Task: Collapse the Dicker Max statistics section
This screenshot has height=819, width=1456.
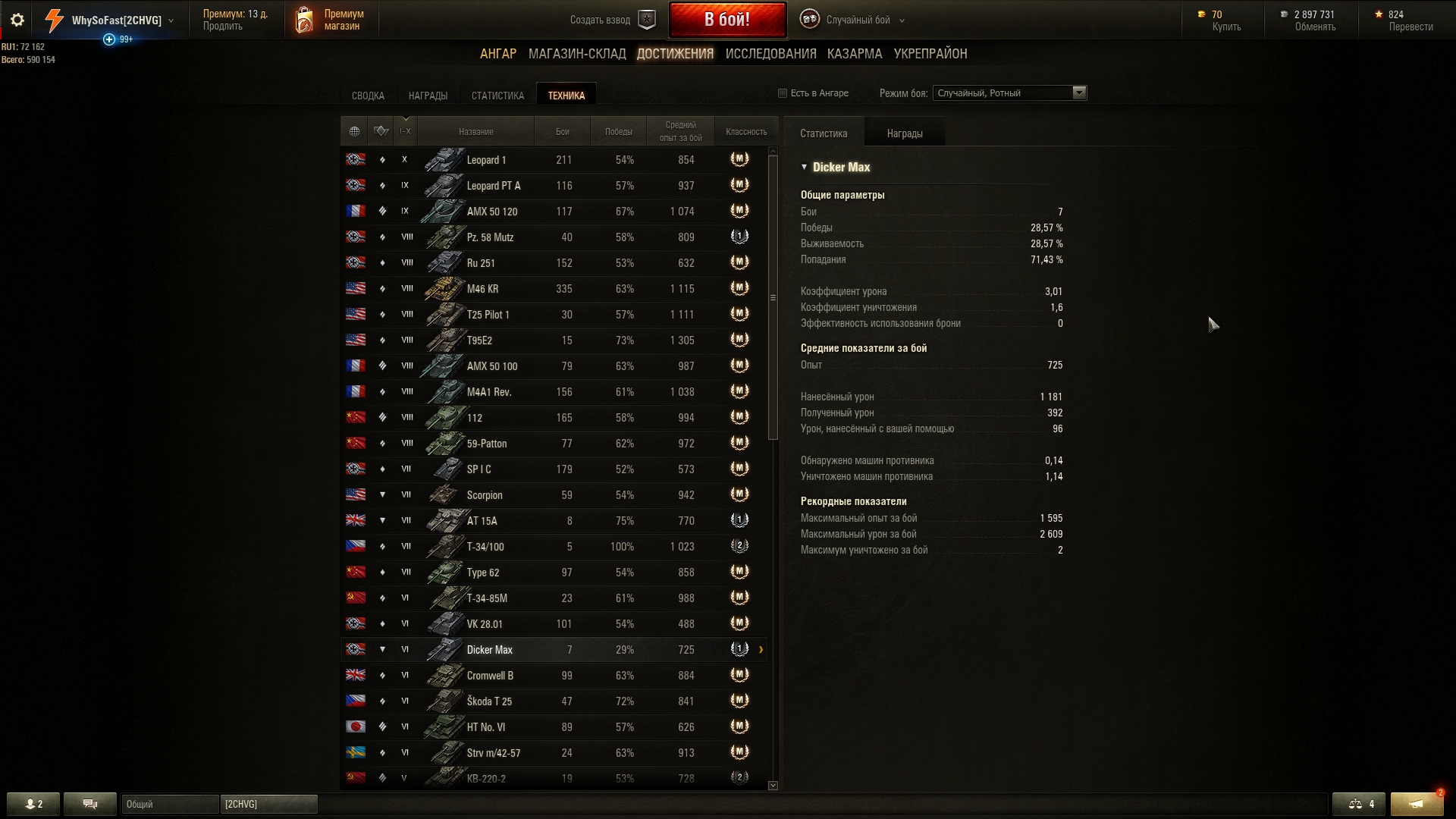Action: [x=805, y=167]
